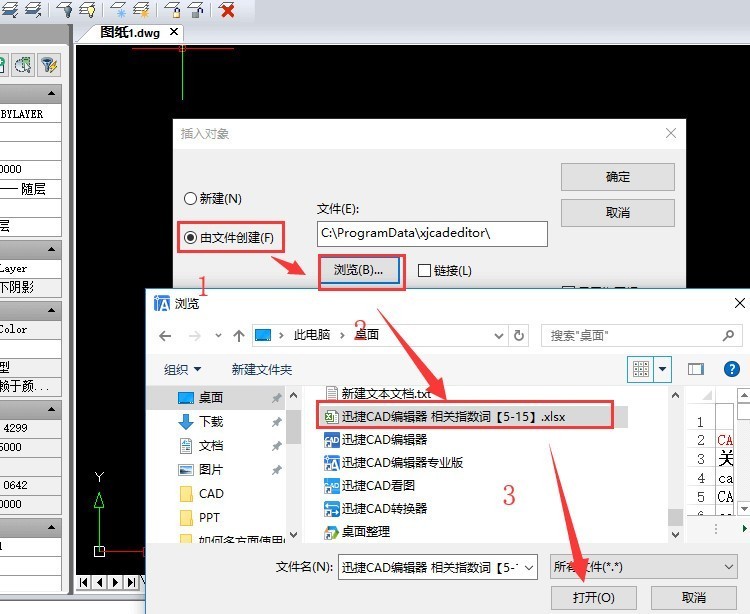Screen dimensions: 750x614
Task: Go to first layout tab arrow
Action: pos(84,582)
